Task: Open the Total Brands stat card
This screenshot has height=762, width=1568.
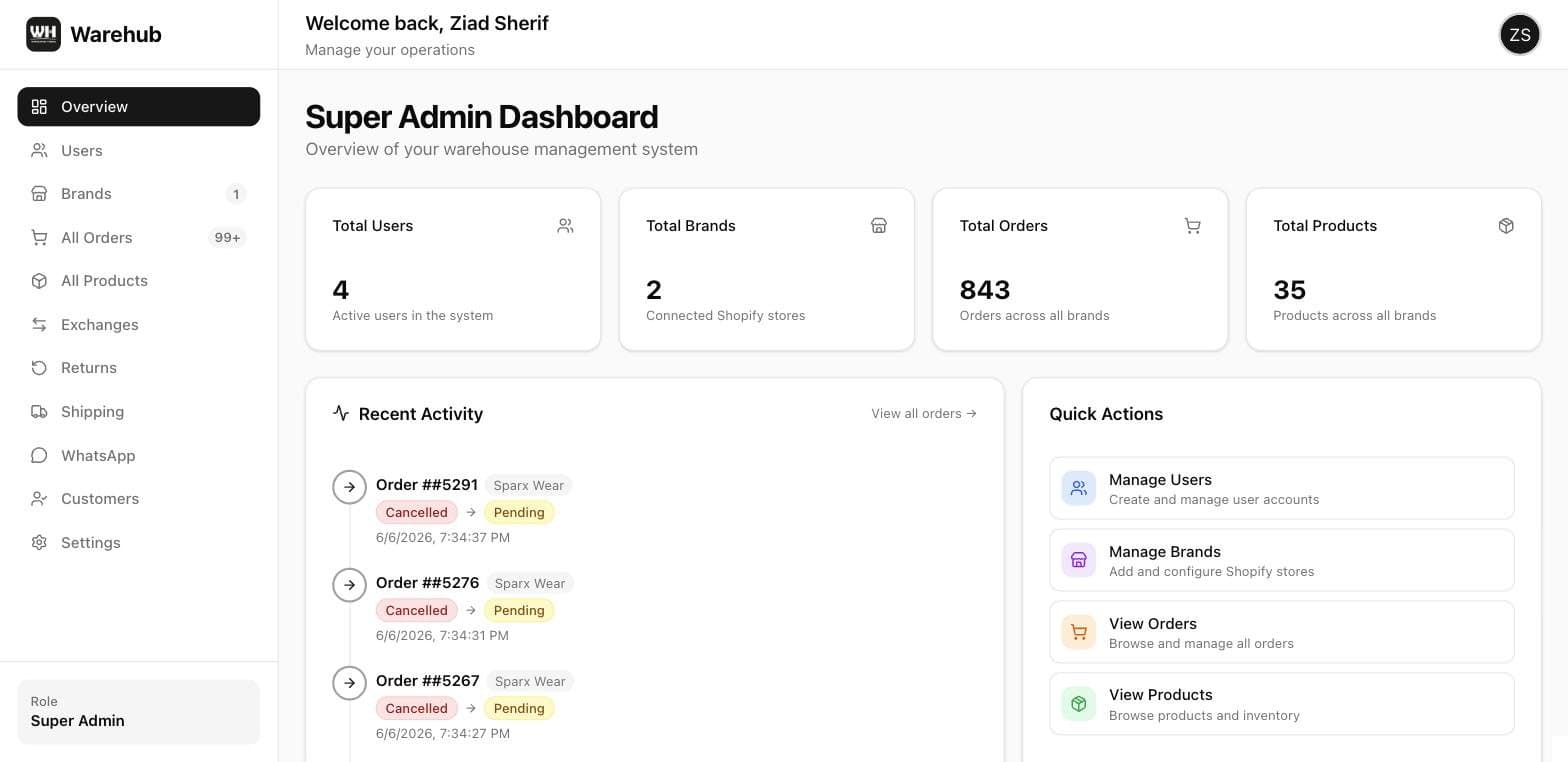Action: [x=767, y=270]
